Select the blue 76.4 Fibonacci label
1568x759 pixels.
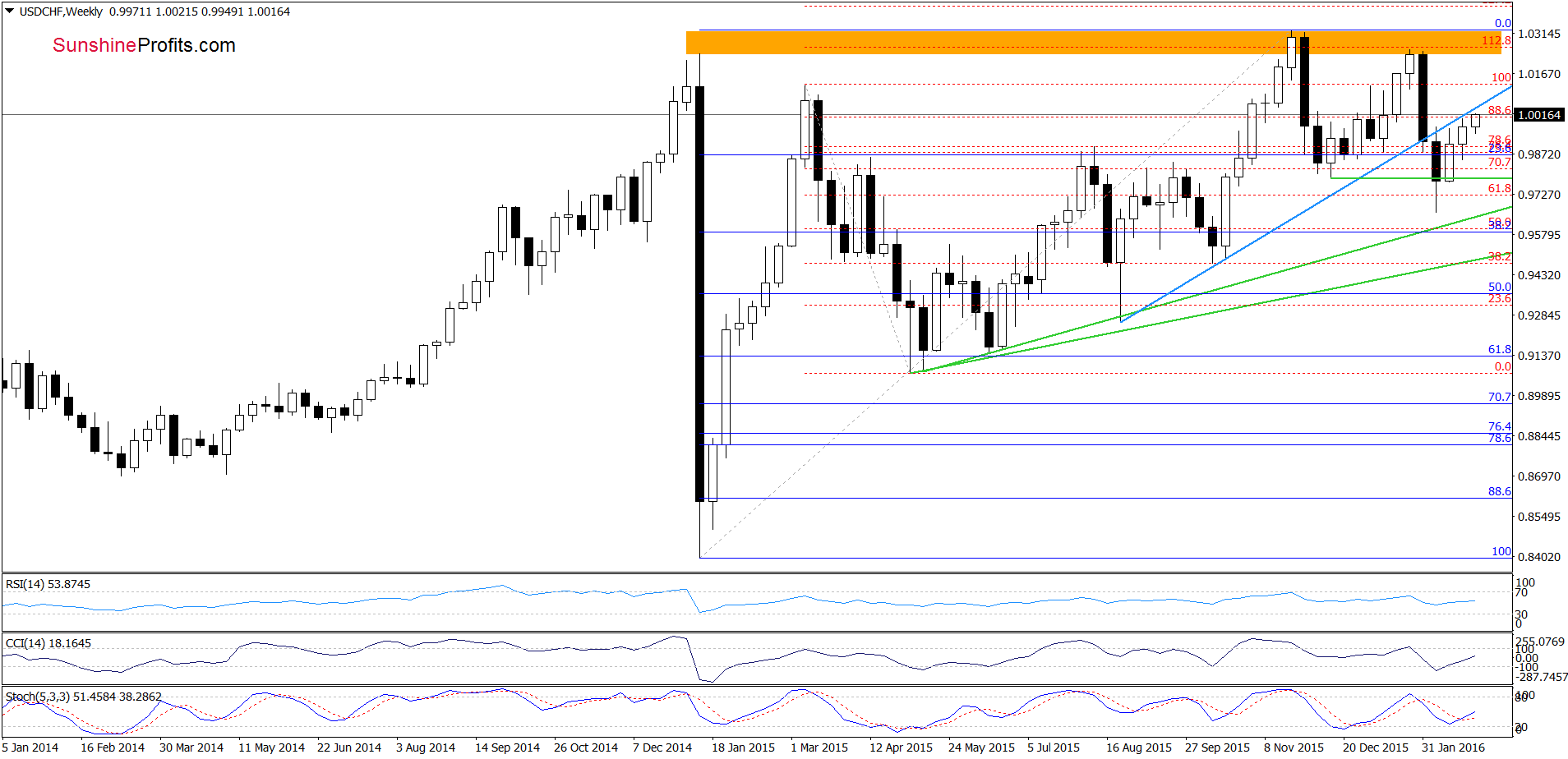point(1500,426)
